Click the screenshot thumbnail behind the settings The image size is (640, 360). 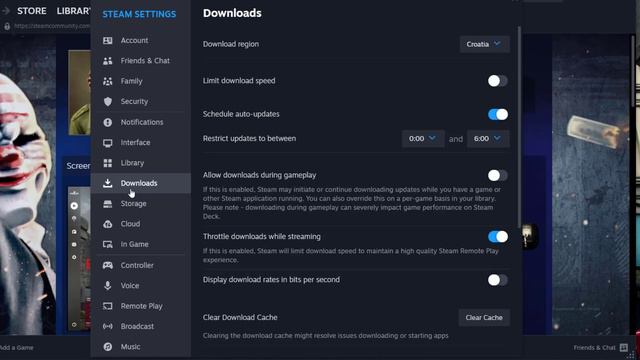click(79, 258)
